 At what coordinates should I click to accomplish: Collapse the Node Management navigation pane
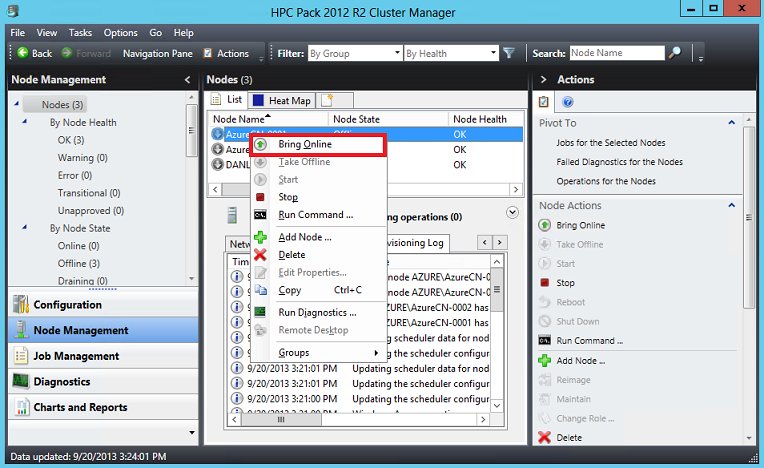click(188, 79)
